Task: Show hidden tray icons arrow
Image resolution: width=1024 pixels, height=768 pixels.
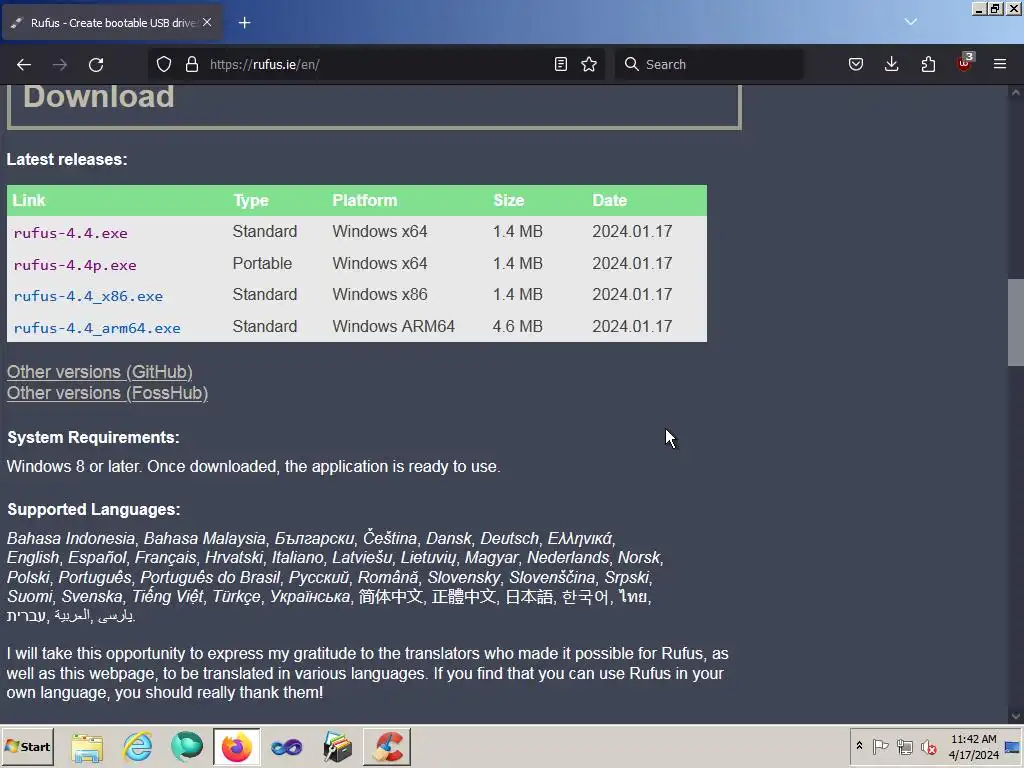Action: 859,746
